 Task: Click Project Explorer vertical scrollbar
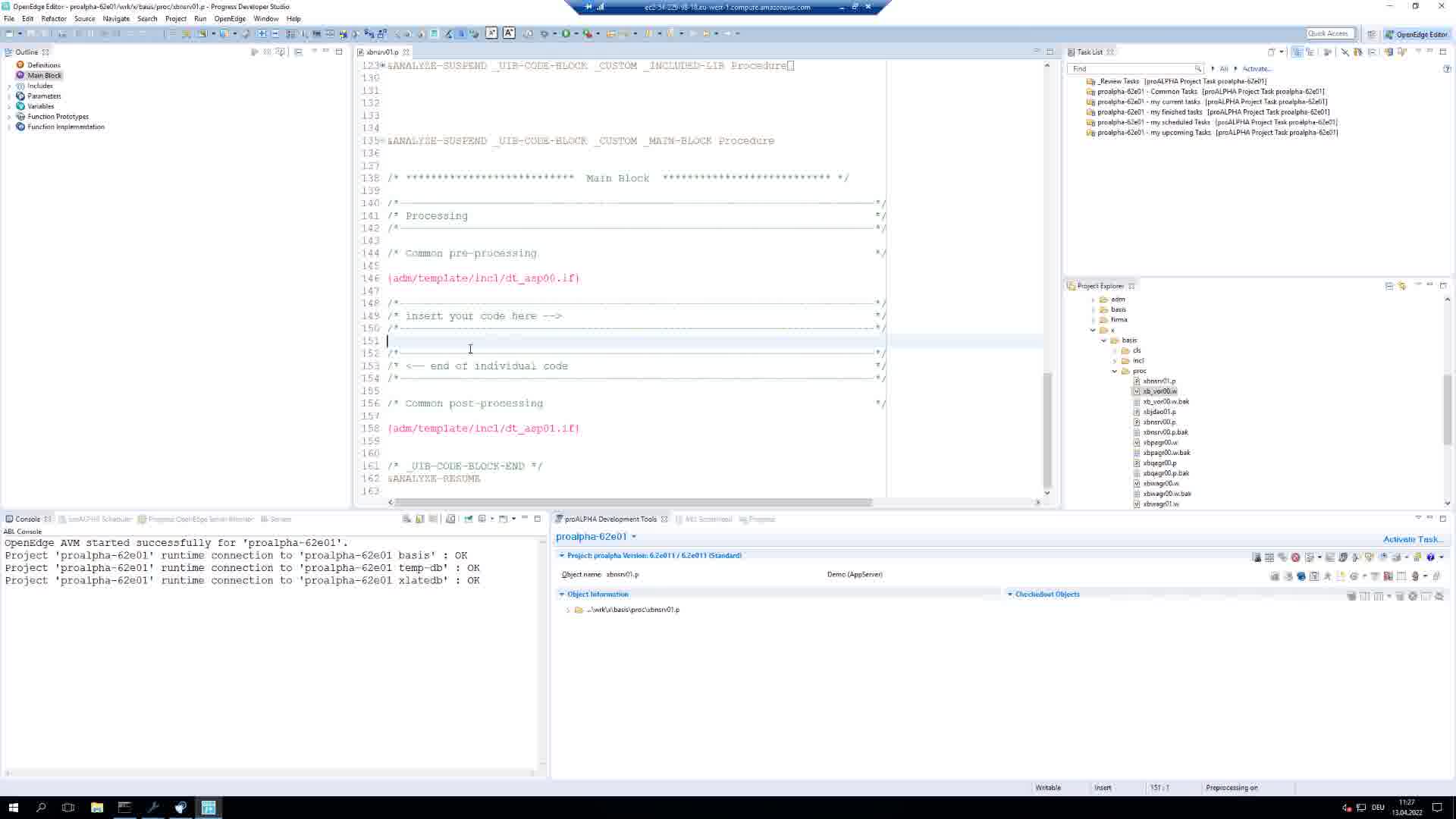click(x=1447, y=409)
